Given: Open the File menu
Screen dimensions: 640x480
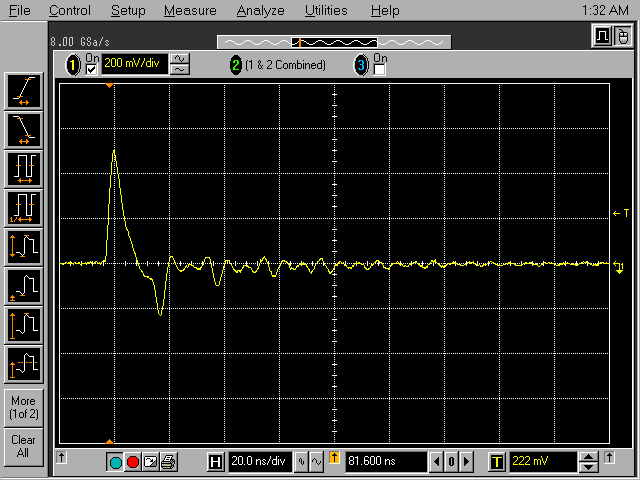Looking at the screenshot, I should [x=20, y=10].
